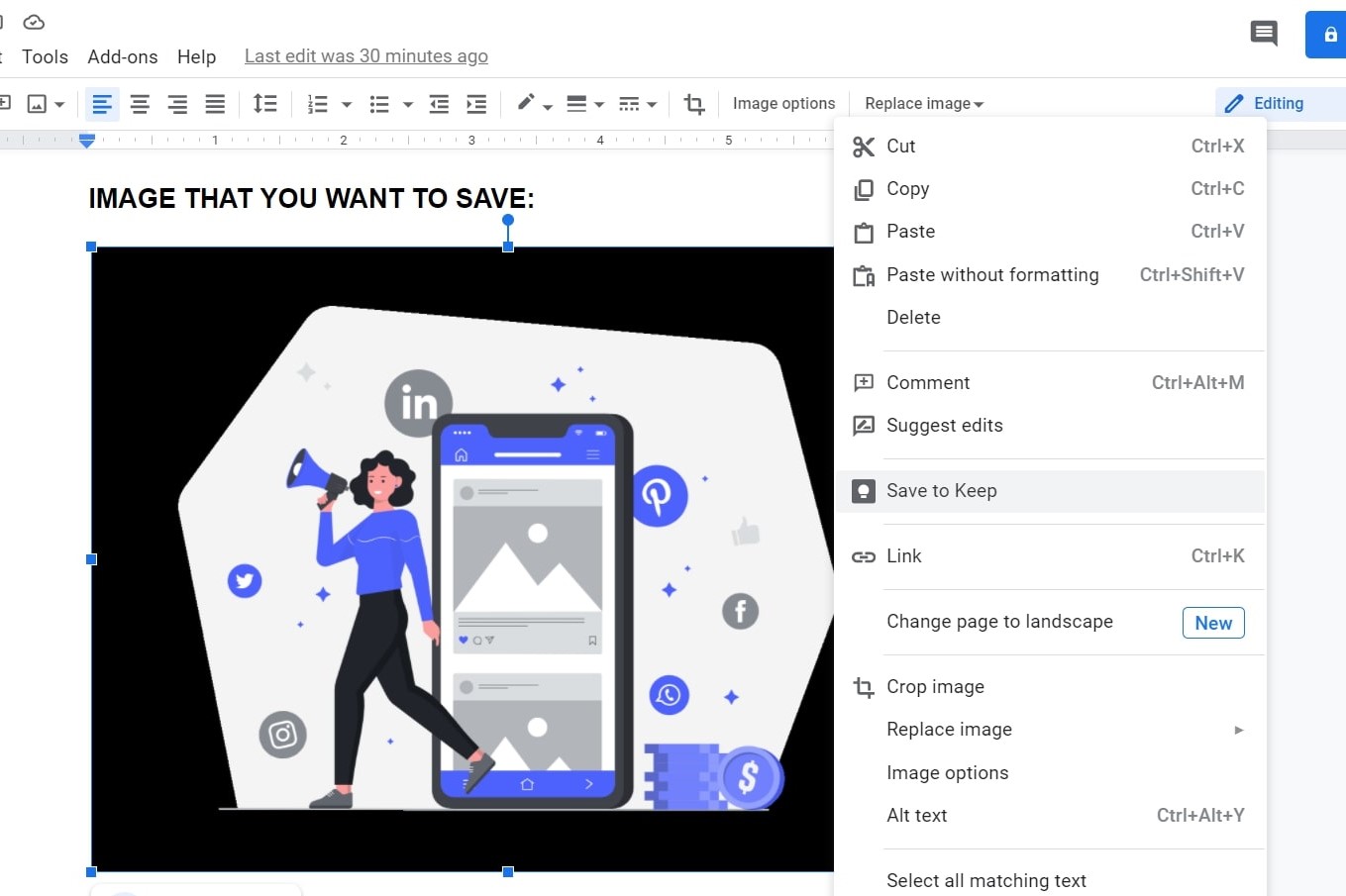Choose Paste without formatting
1346x896 pixels.
pyautogui.click(x=1050, y=274)
